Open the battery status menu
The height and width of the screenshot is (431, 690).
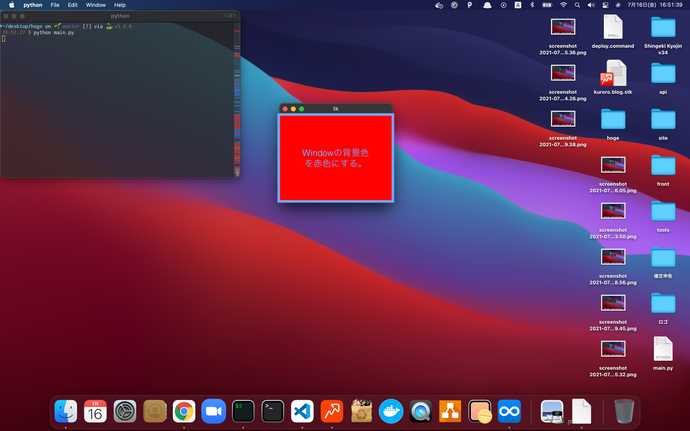click(547, 5)
